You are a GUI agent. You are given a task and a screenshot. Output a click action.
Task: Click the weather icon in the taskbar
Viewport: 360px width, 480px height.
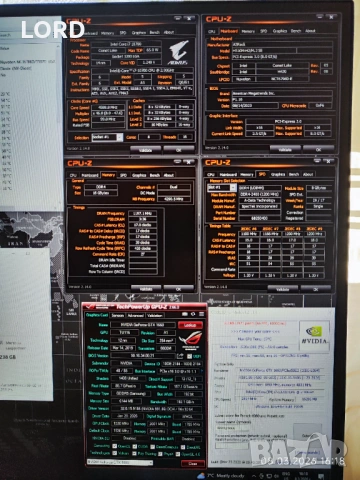201,476
